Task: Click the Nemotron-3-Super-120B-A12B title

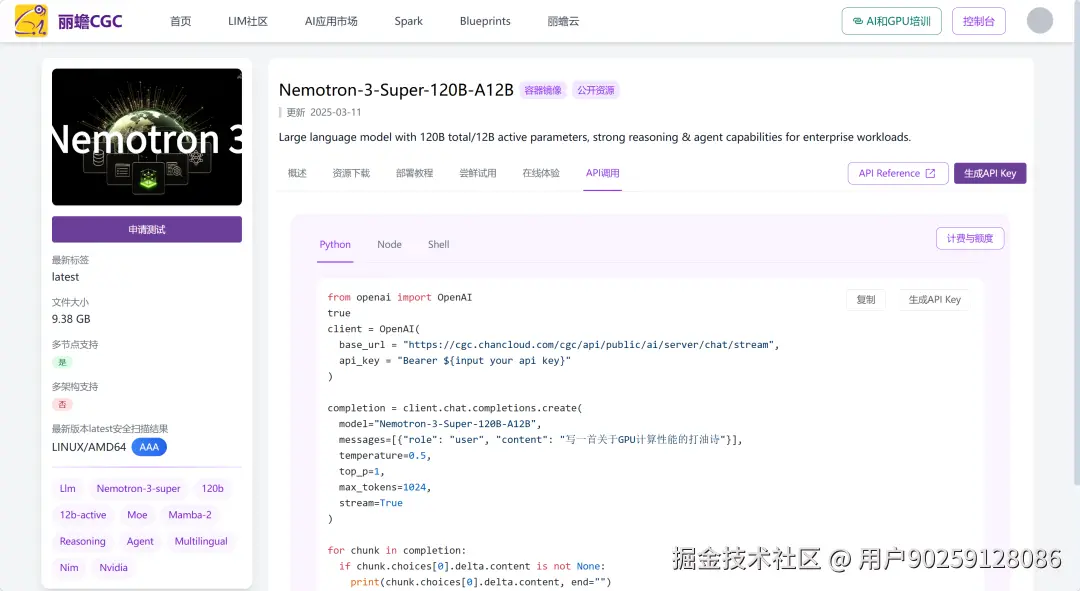Action: [396, 90]
